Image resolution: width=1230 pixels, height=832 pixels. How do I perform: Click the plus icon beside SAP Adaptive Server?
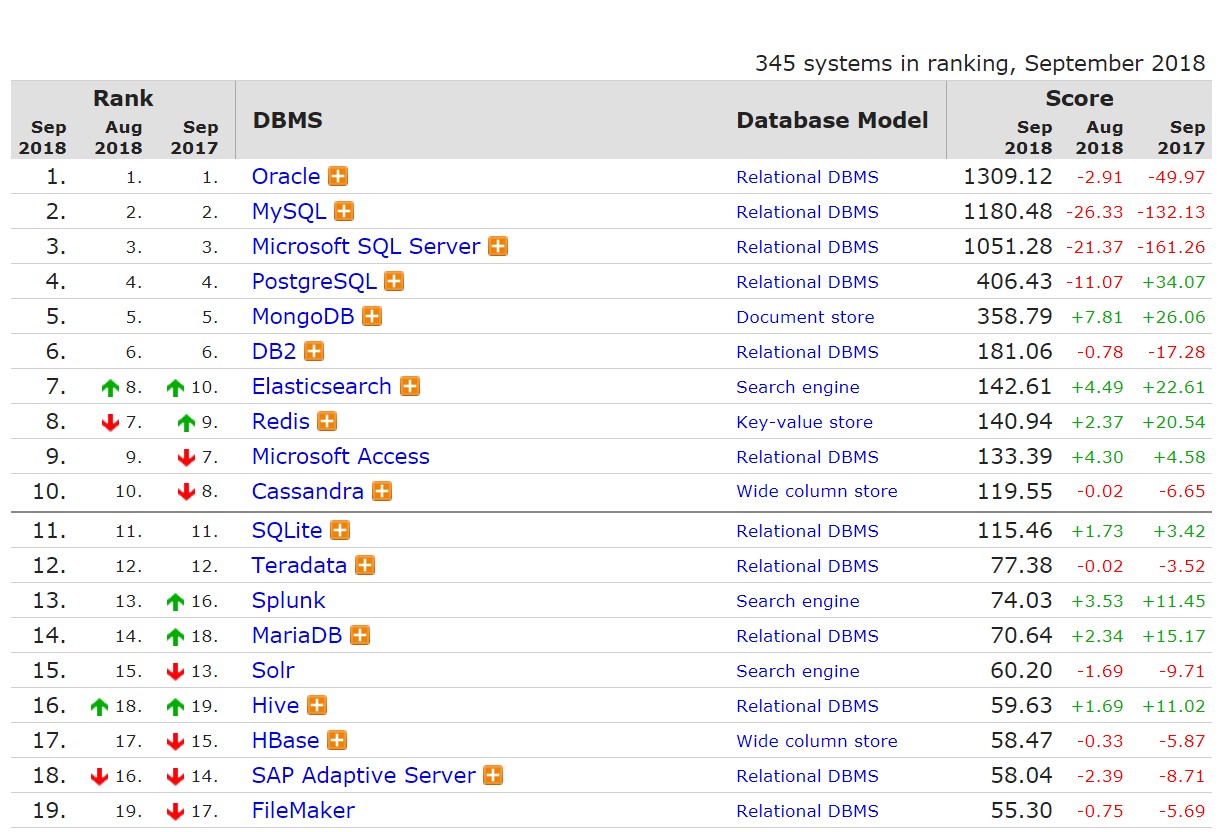coord(493,775)
